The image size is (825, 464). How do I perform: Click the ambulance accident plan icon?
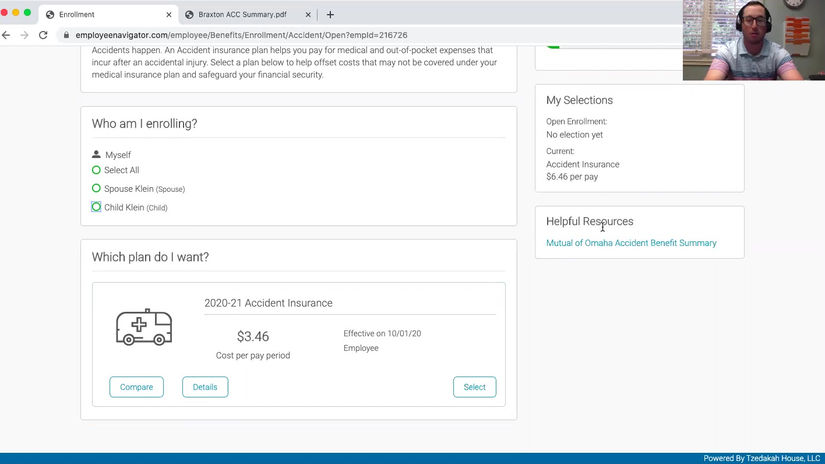[144, 327]
